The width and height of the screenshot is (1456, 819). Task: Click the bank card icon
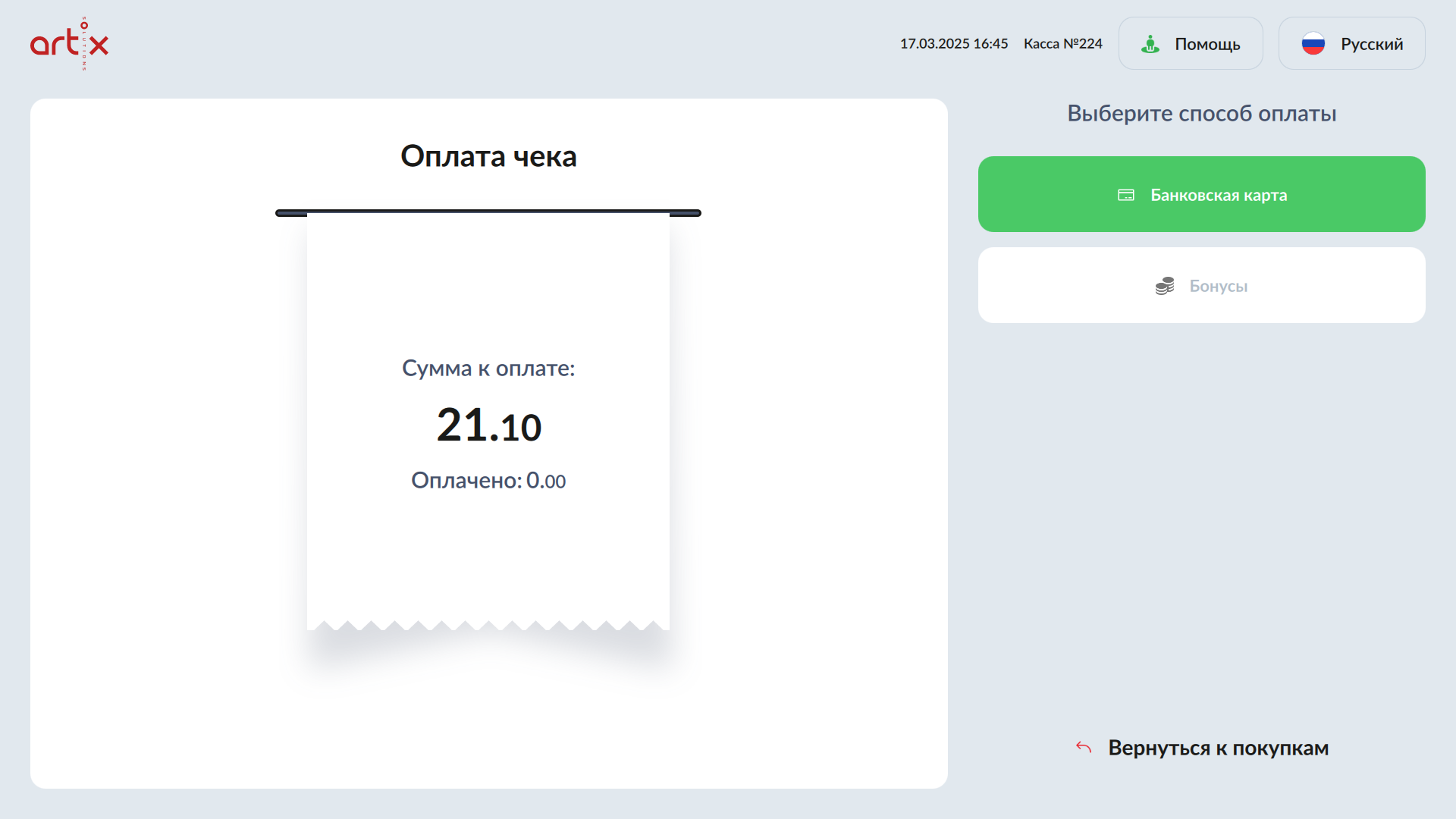(x=1126, y=195)
